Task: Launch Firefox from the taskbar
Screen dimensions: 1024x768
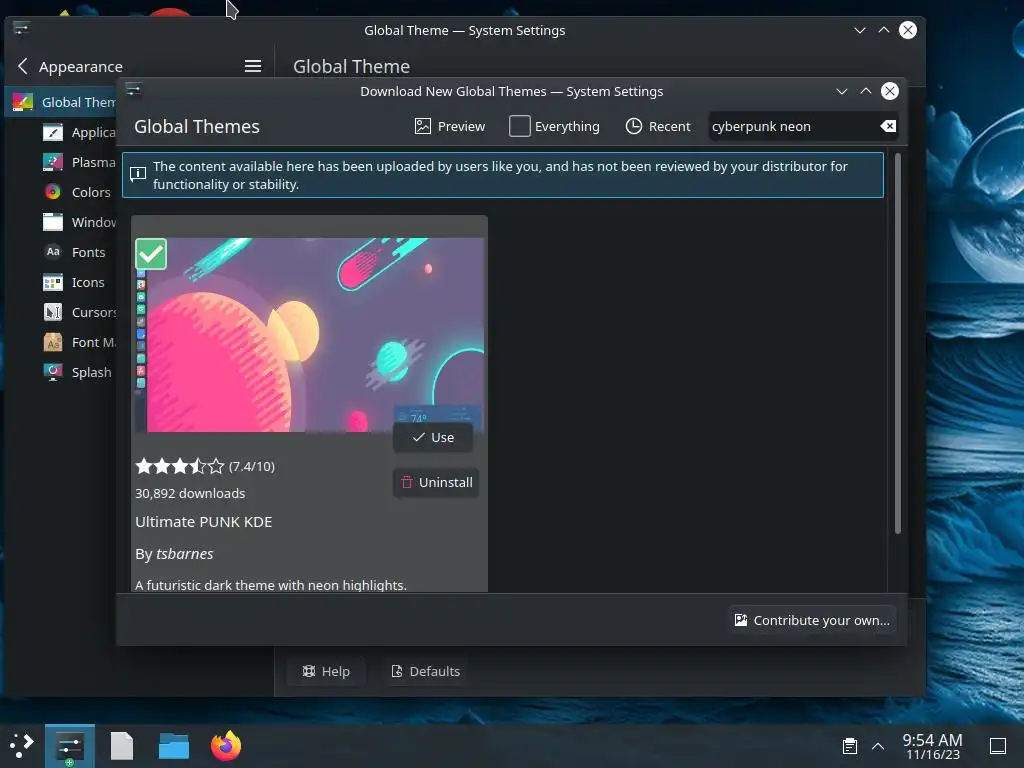Action: 226,746
